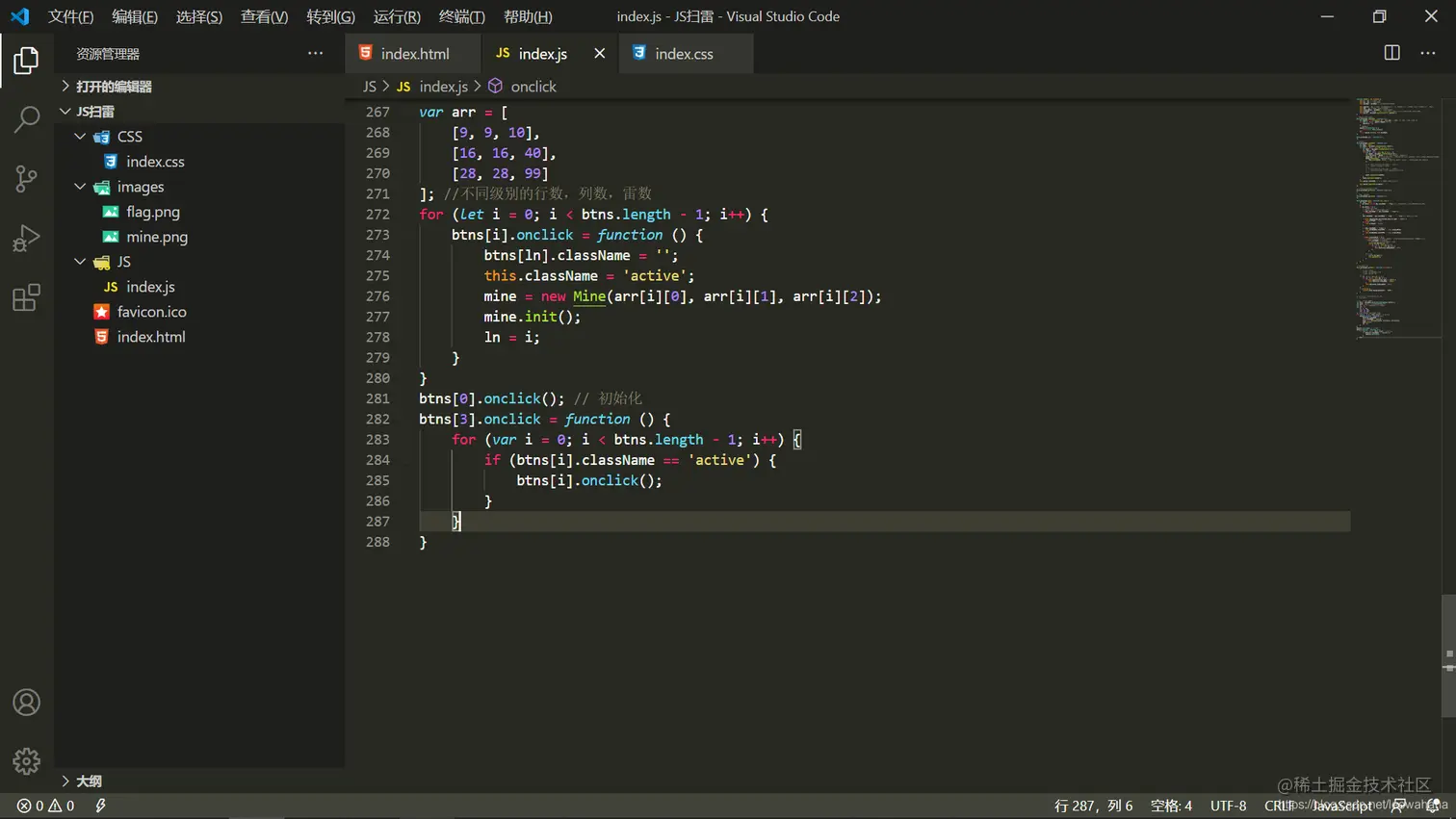Viewport: 1456px width, 819px height.
Task: Click line number 282 in gutter
Action: pos(377,420)
